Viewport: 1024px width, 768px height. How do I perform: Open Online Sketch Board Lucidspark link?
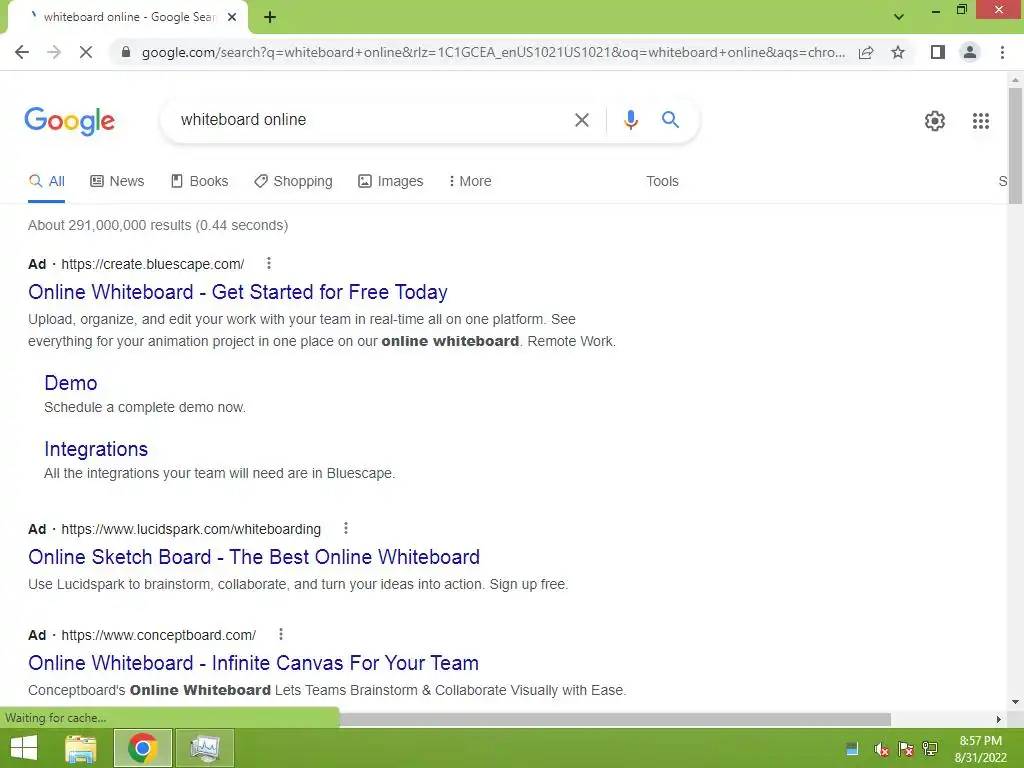pyautogui.click(x=254, y=557)
